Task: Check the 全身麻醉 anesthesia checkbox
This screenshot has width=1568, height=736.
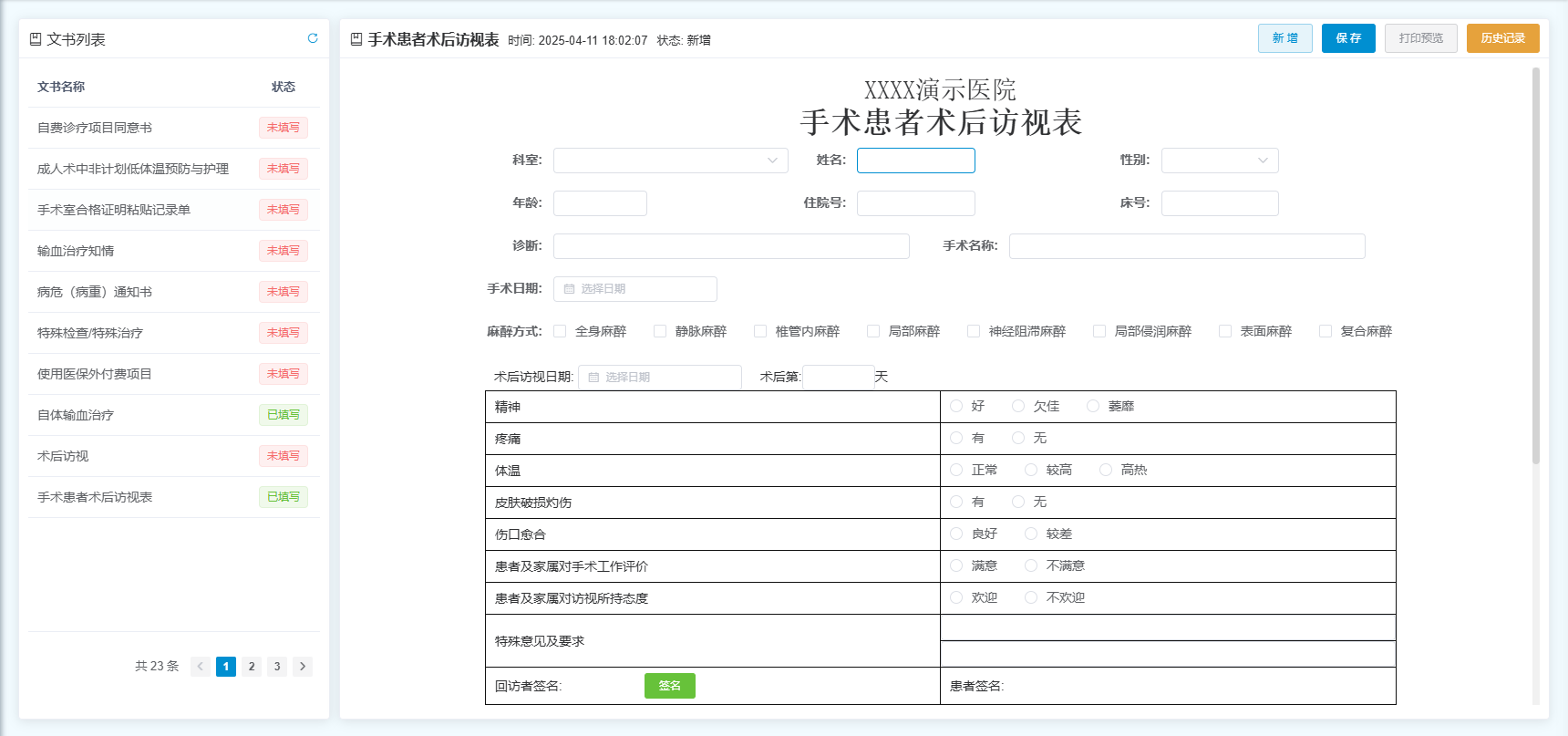Action: pyautogui.click(x=560, y=331)
